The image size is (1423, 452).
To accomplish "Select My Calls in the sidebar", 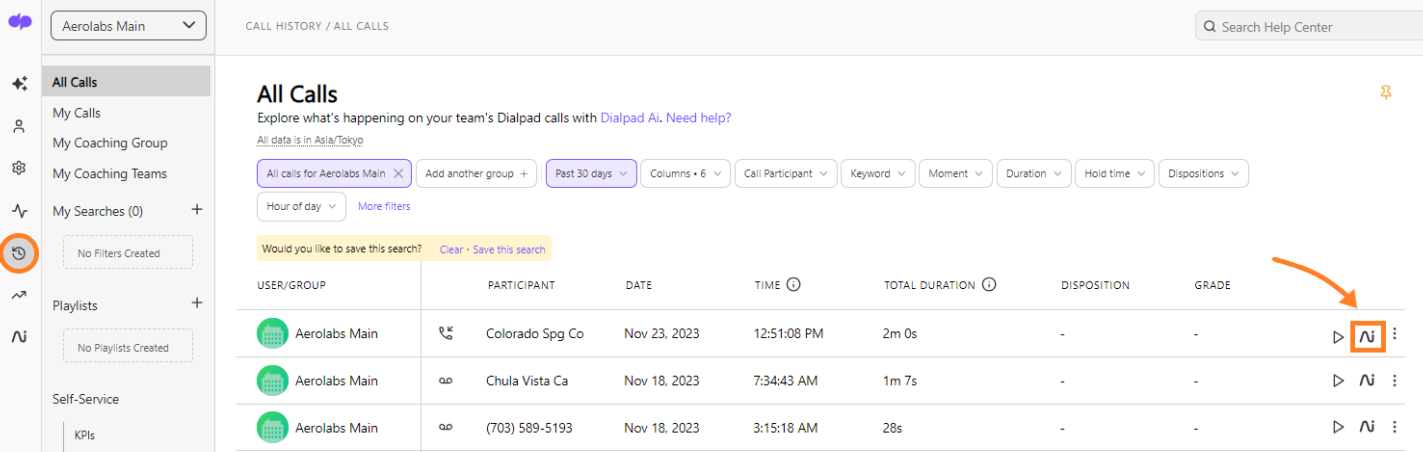I will click(77, 113).
